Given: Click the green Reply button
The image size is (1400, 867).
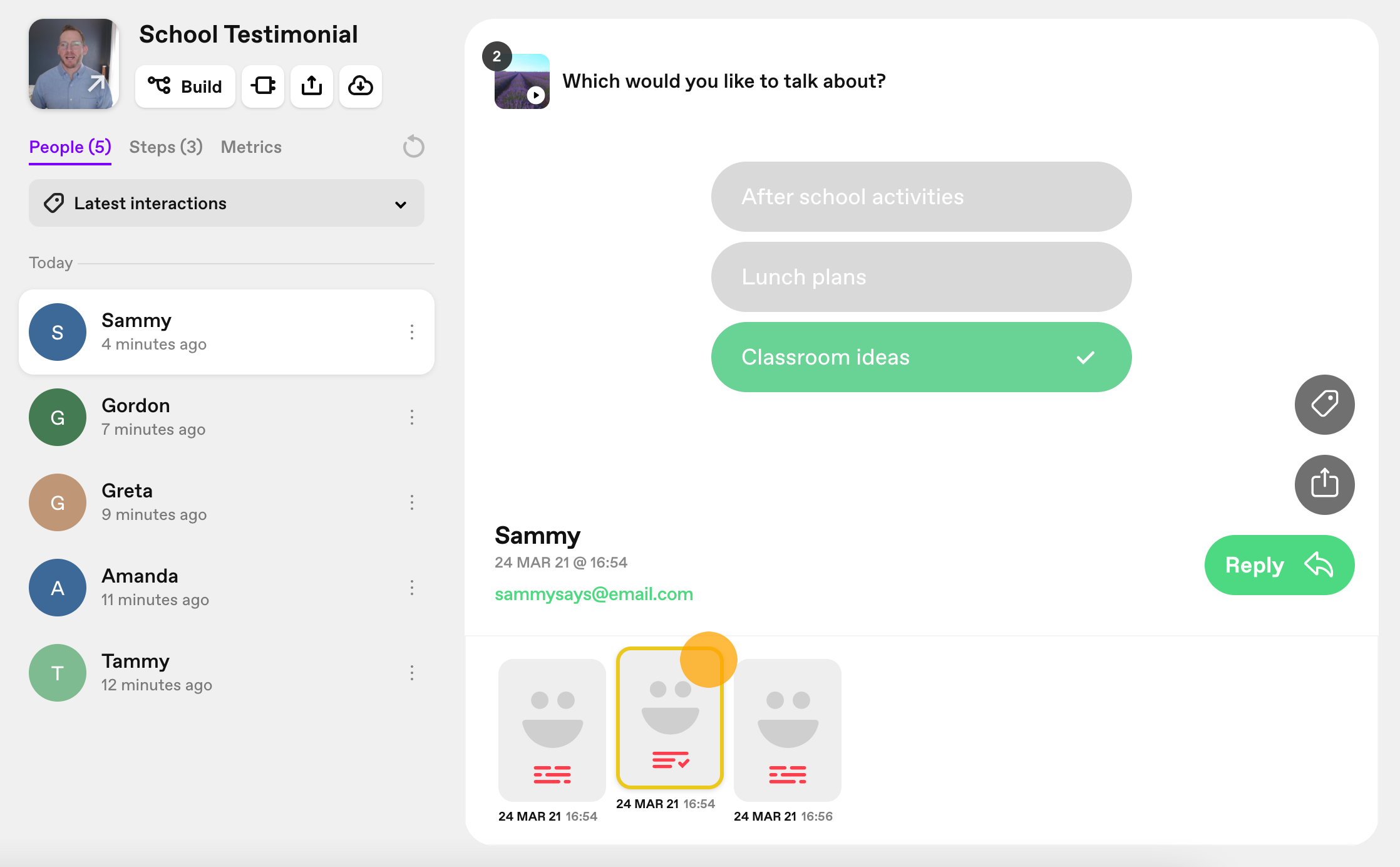Looking at the screenshot, I should click(1279, 565).
